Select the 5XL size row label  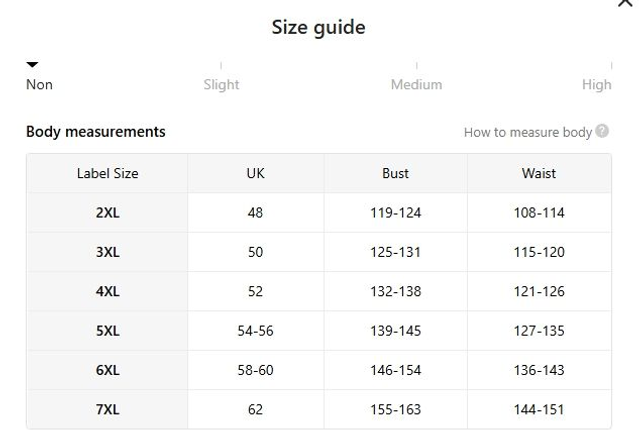107,331
